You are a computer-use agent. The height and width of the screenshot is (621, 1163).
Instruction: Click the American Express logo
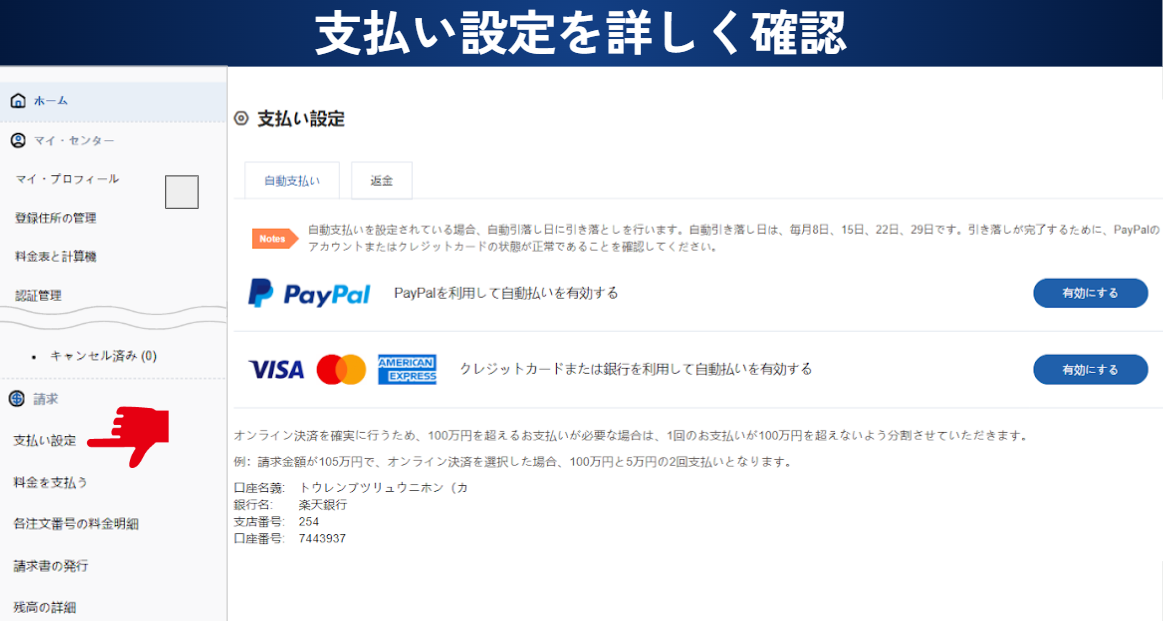click(407, 369)
